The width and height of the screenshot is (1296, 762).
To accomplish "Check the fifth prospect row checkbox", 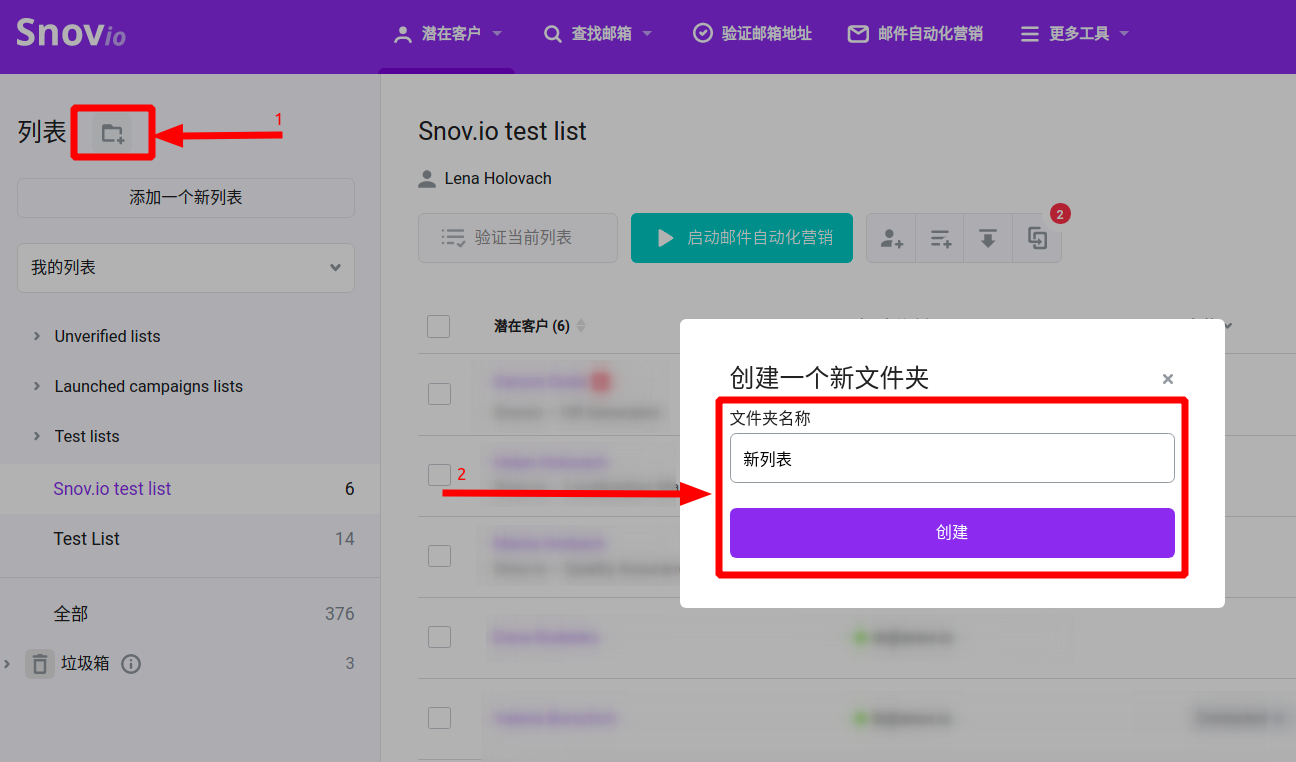I will point(439,717).
